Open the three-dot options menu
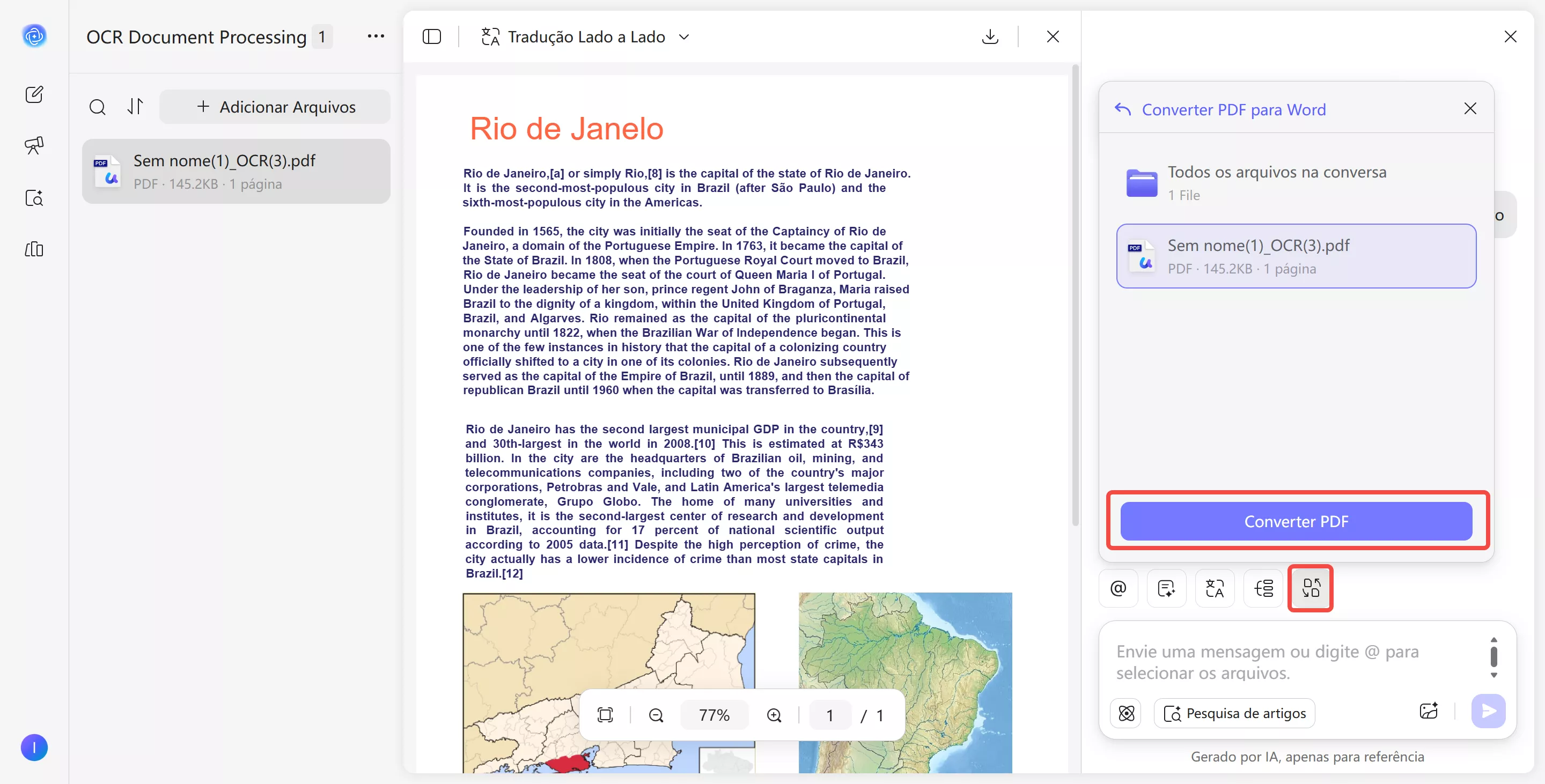Viewport: 1545px width, 784px height. 376,36
